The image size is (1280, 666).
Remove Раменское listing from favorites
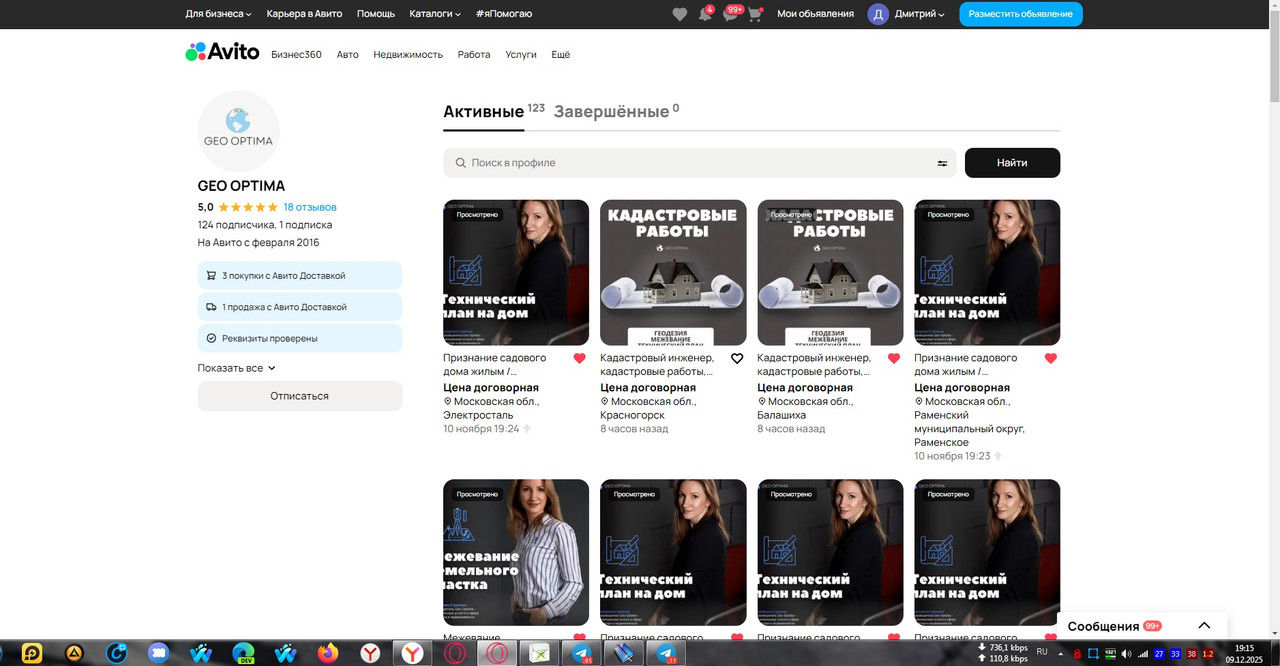tap(1051, 358)
